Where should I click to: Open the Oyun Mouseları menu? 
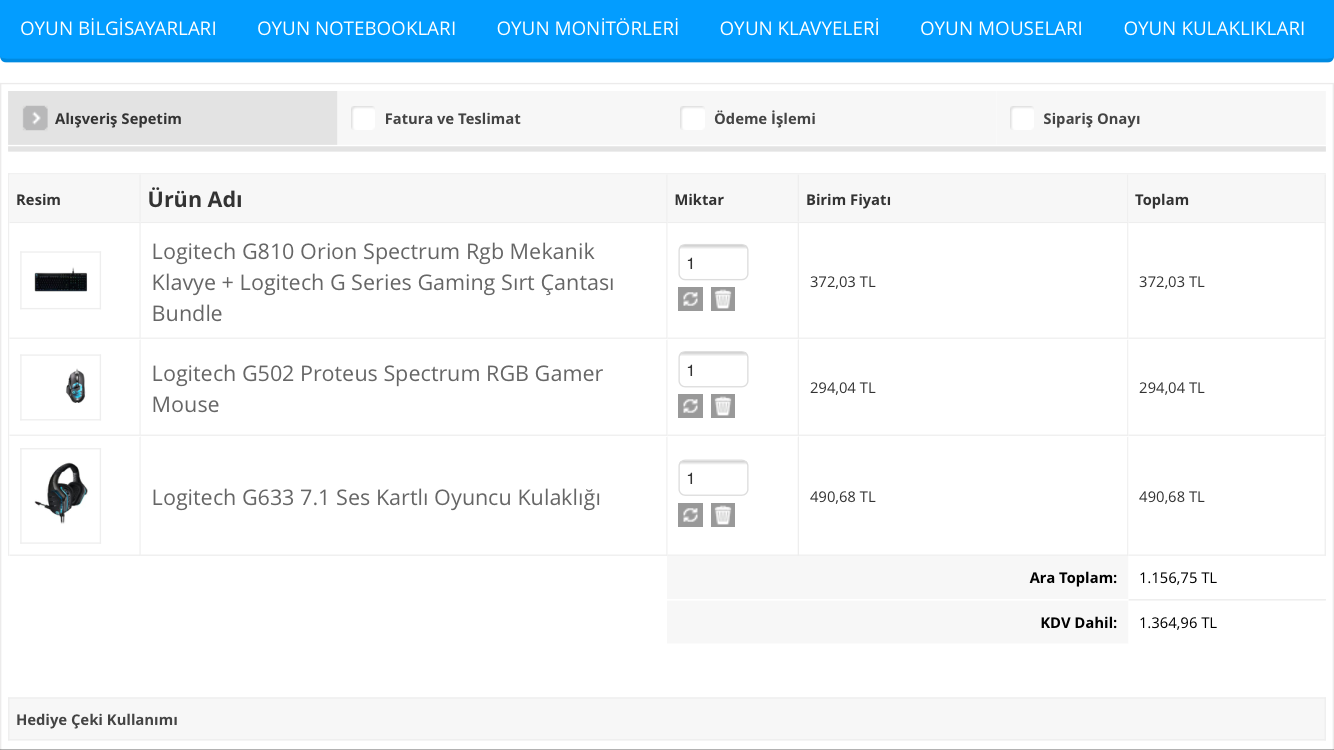point(1001,29)
